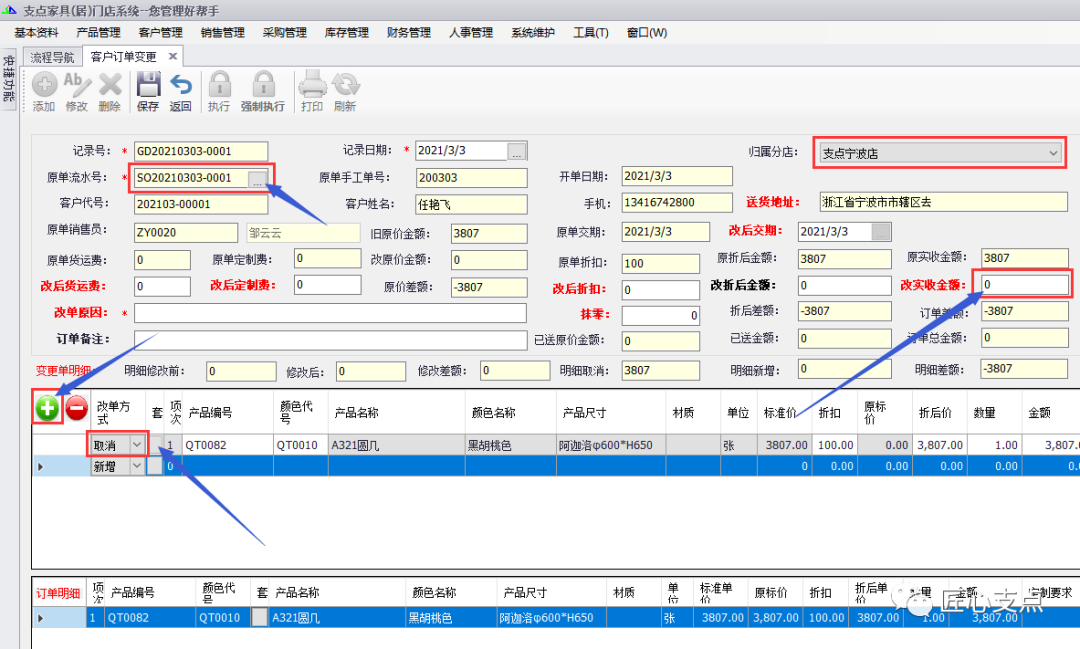
Task: Open lookup button beside 原单流水号 field
Action: point(257,178)
